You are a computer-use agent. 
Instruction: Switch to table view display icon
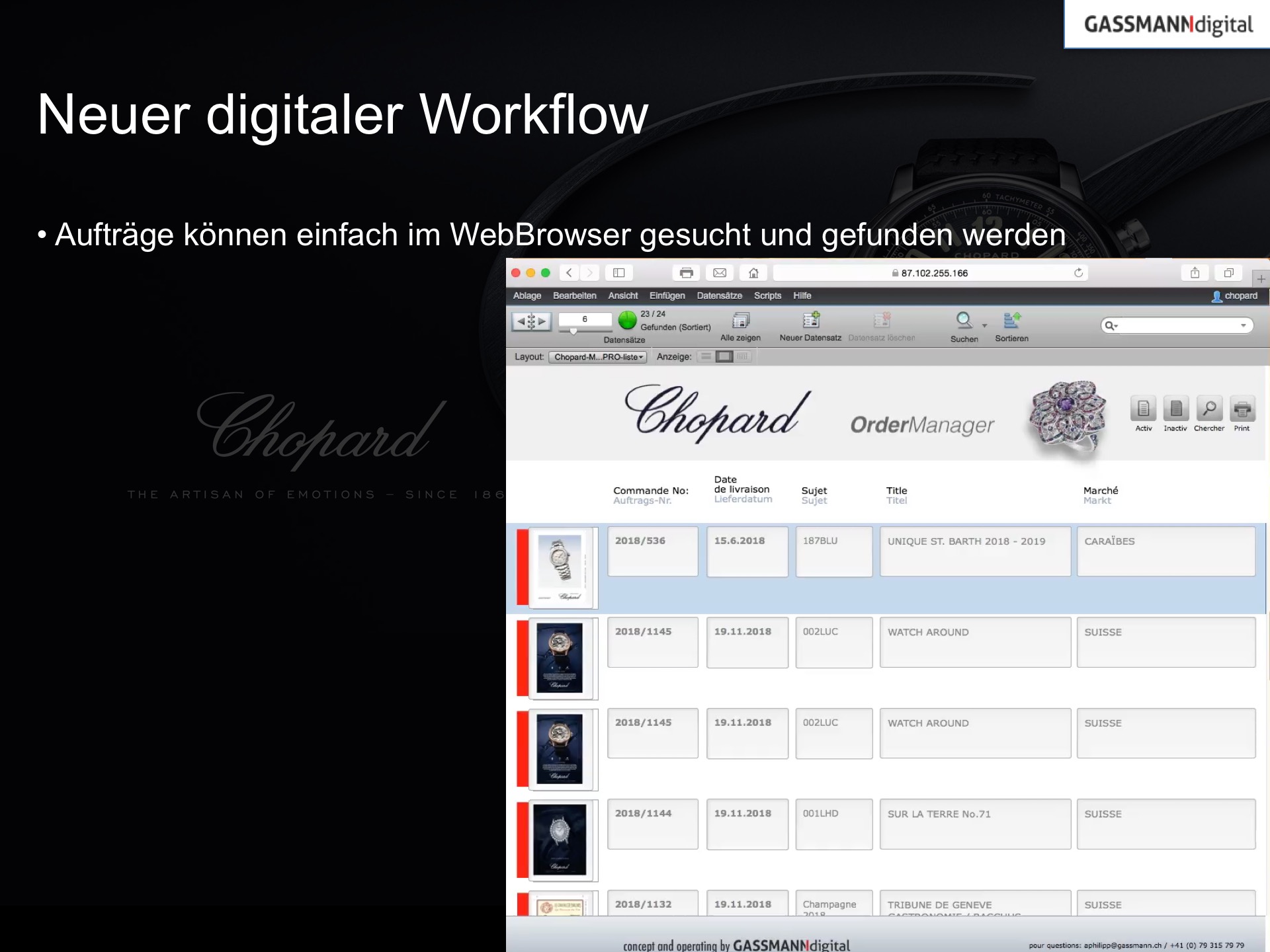742,356
